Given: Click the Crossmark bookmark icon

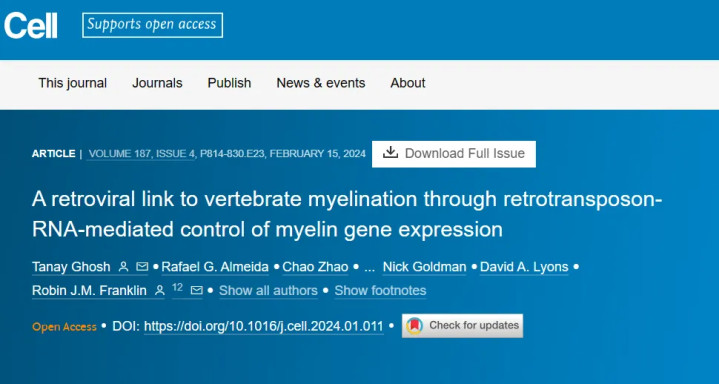Looking at the screenshot, I should [414, 326].
